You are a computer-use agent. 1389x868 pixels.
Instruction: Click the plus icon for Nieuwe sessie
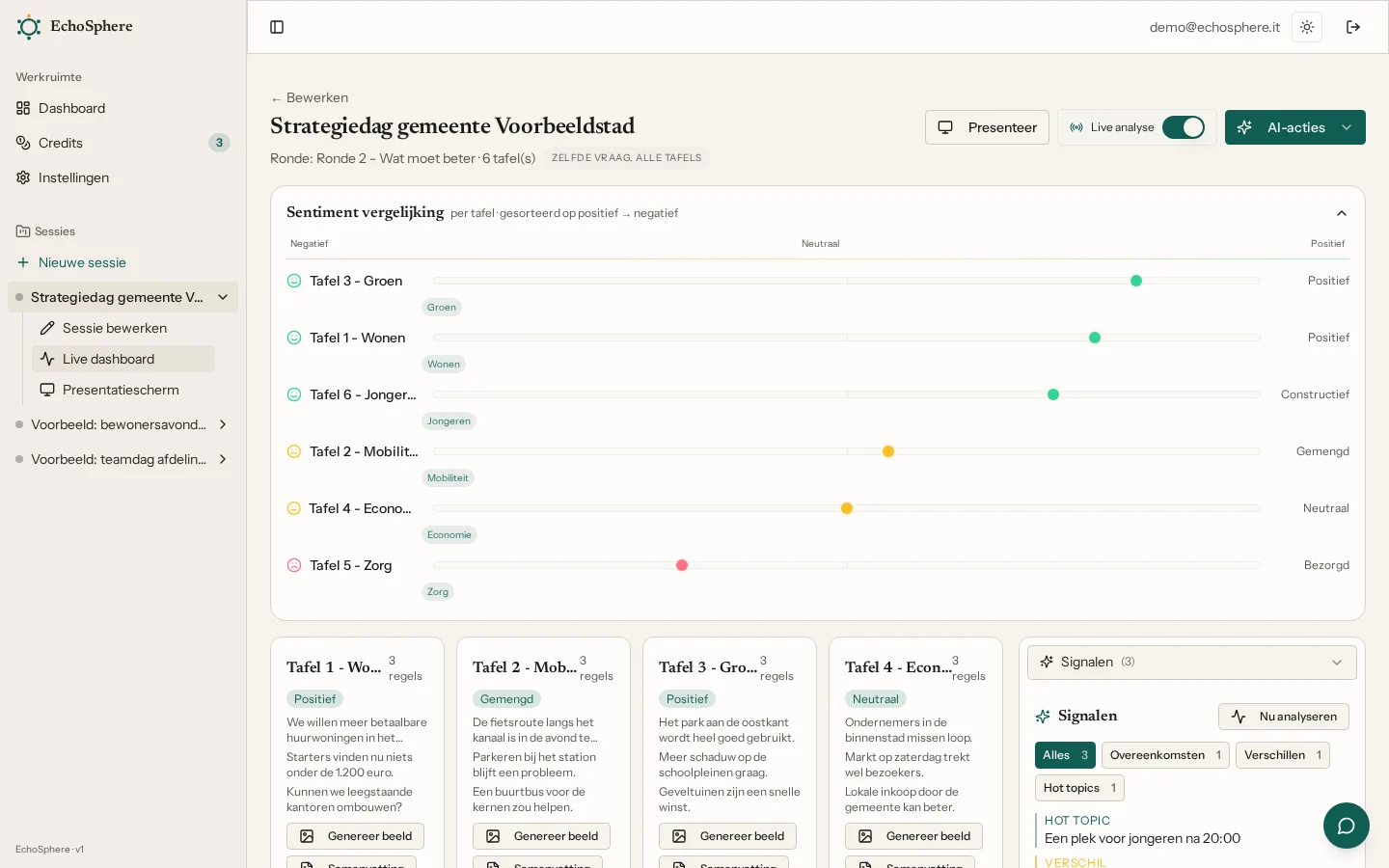(x=23, y=262)
